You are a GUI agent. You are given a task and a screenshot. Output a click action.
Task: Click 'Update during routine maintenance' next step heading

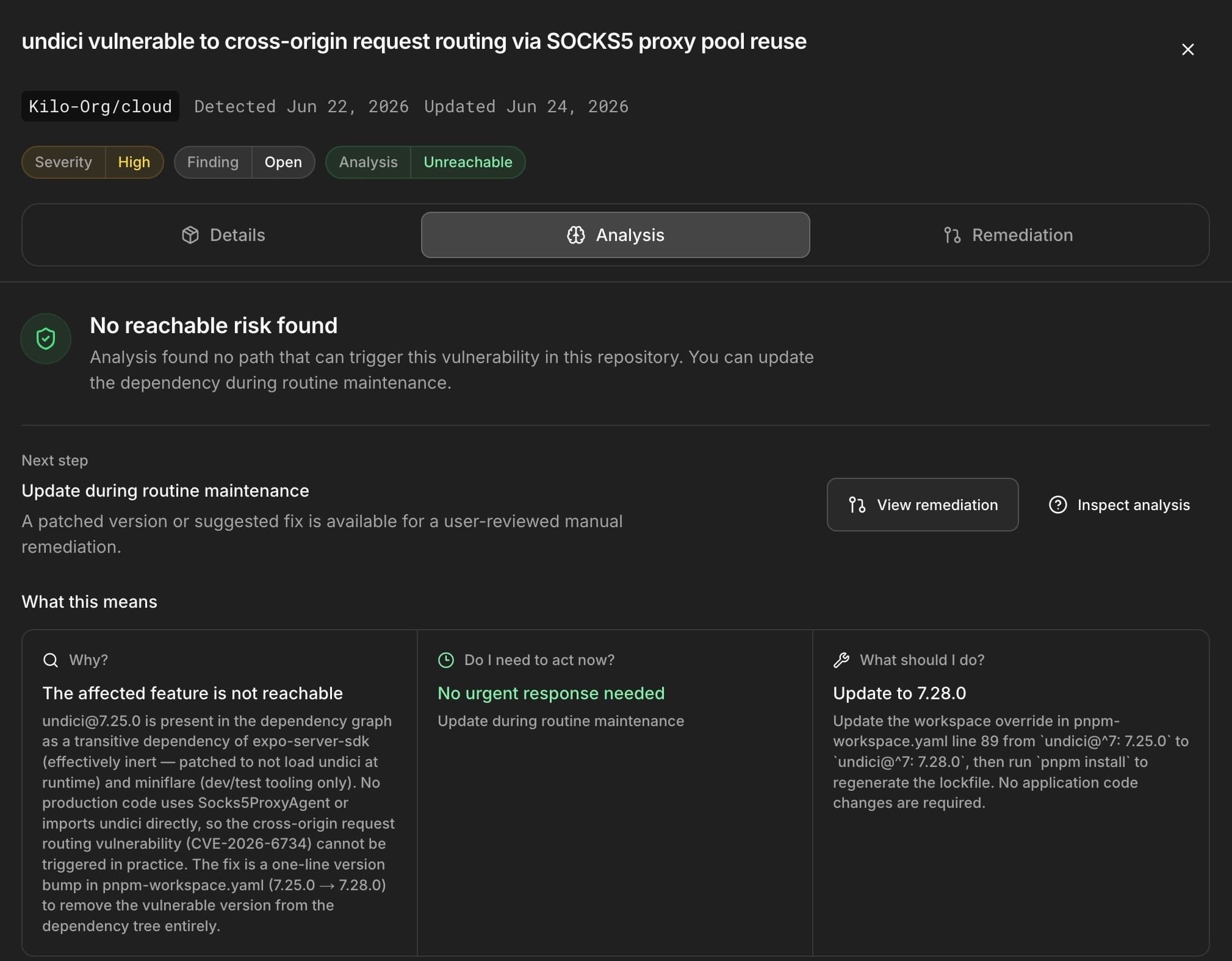(165, 491)
